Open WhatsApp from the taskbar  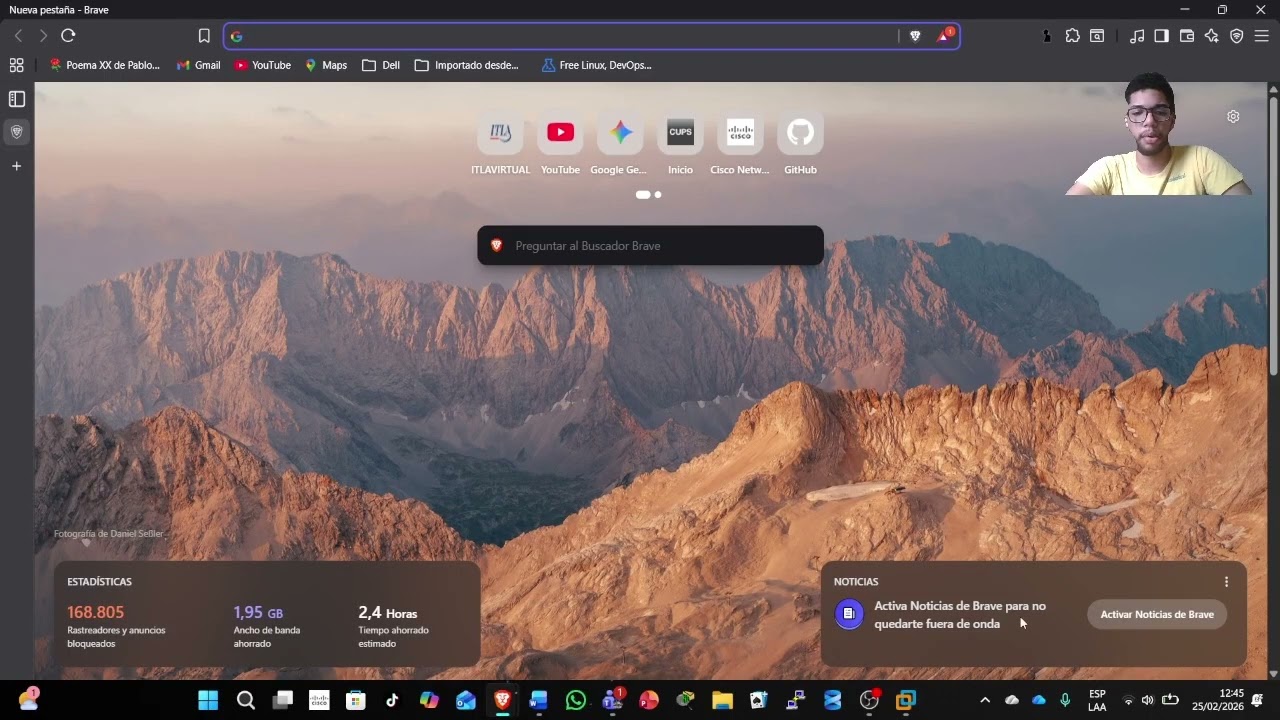click(575, 700)
